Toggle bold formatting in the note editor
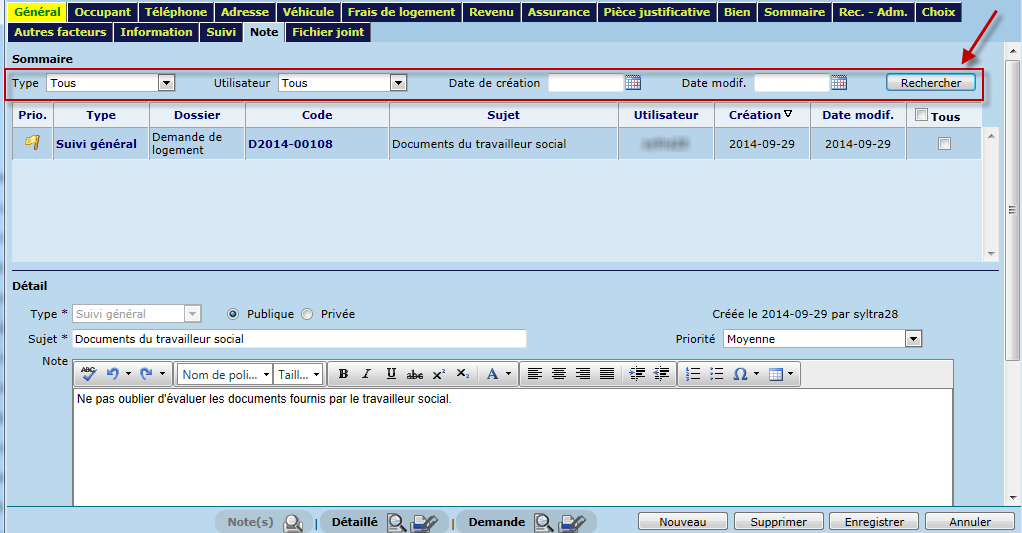Viewport: 1022px width, 533px height. (343, 374)
